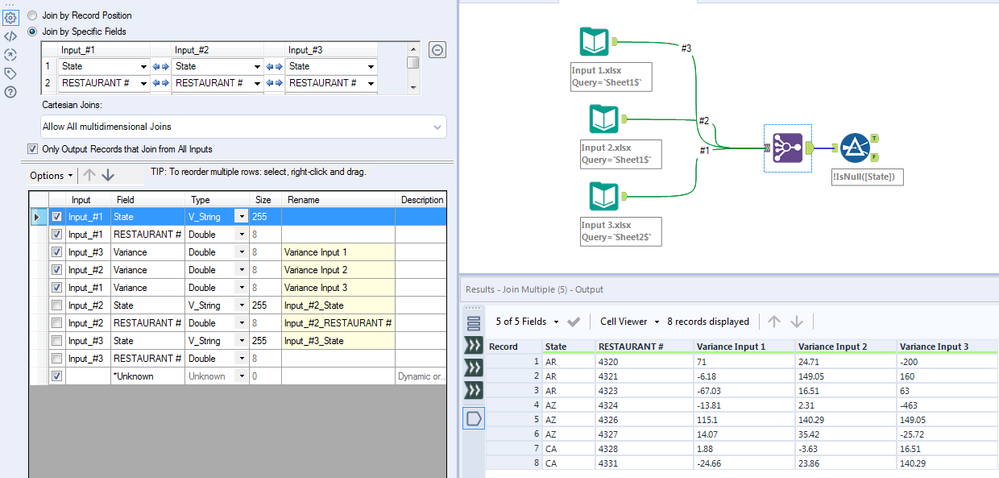Expand the Cartesian Joins dropdown
Screen dimensions: 999x478
click(x=437, y=127)
